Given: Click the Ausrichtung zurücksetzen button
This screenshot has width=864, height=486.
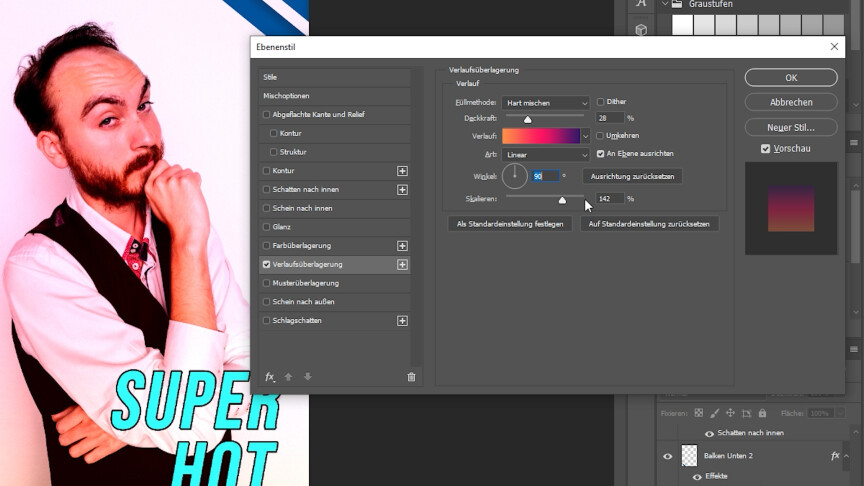Looking at the screenshot, I should coord(632,176).
